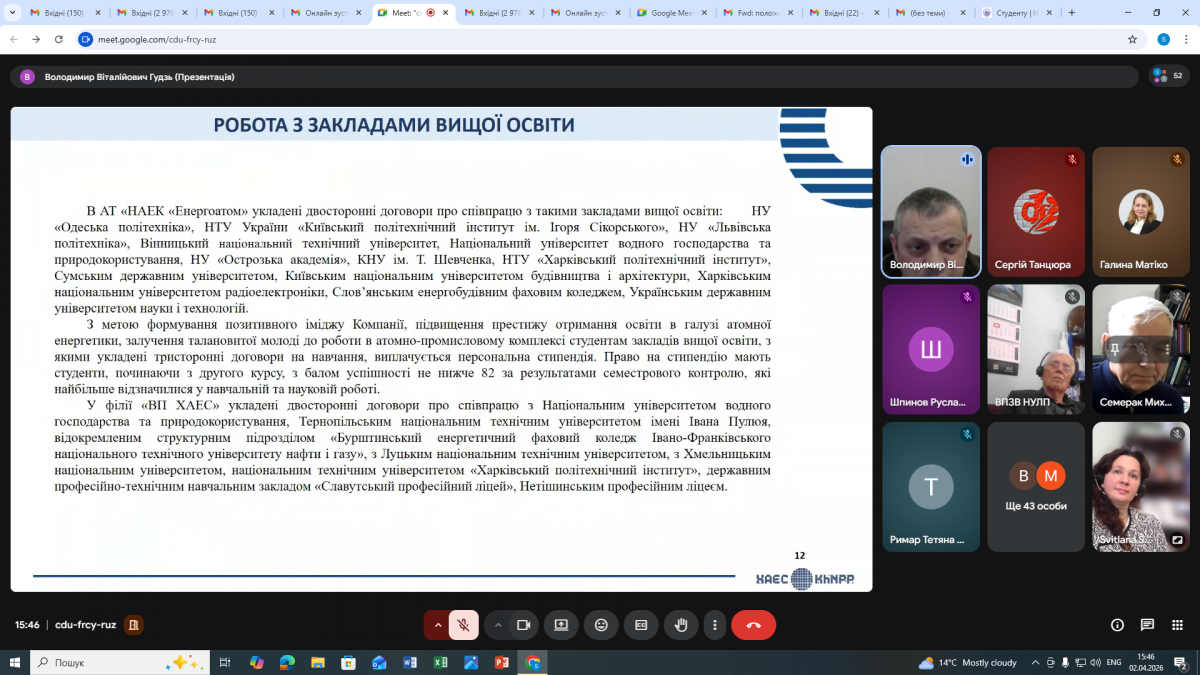Image resolution: width=1200 pixels, height=675 pixels.
Task: Select Володимир speaker video tile
Action: 931,211
